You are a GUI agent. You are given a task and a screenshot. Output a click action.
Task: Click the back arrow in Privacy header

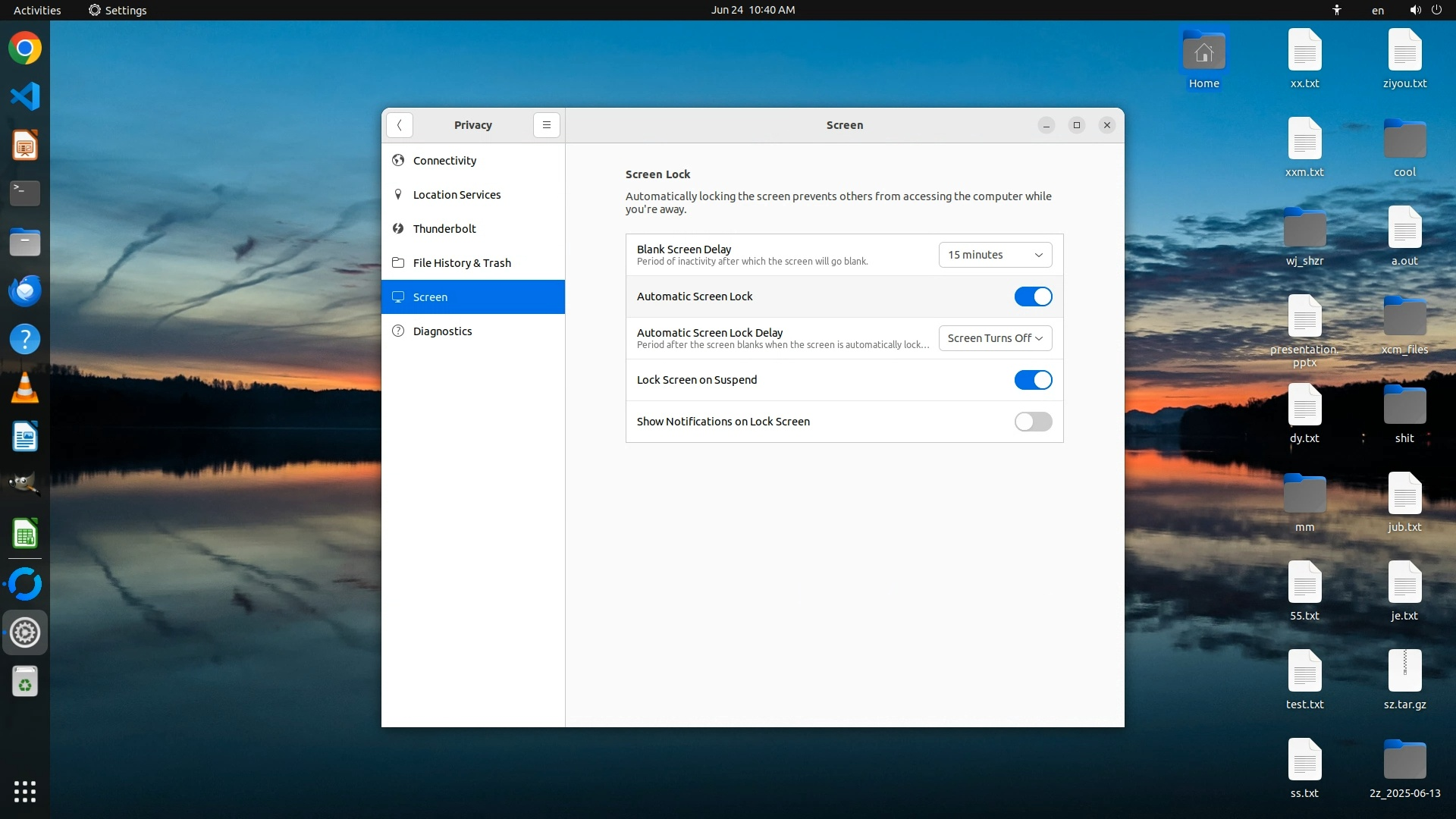tap(399, 125)
